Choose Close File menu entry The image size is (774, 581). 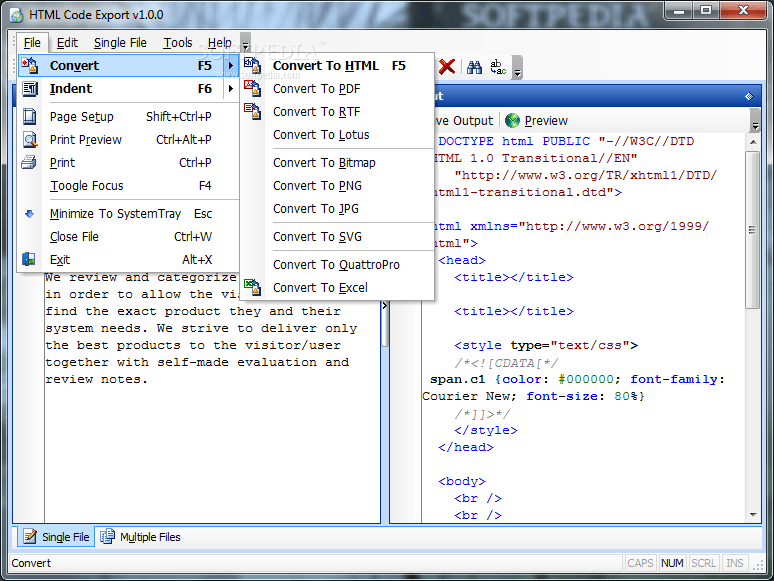coord(129,237)
